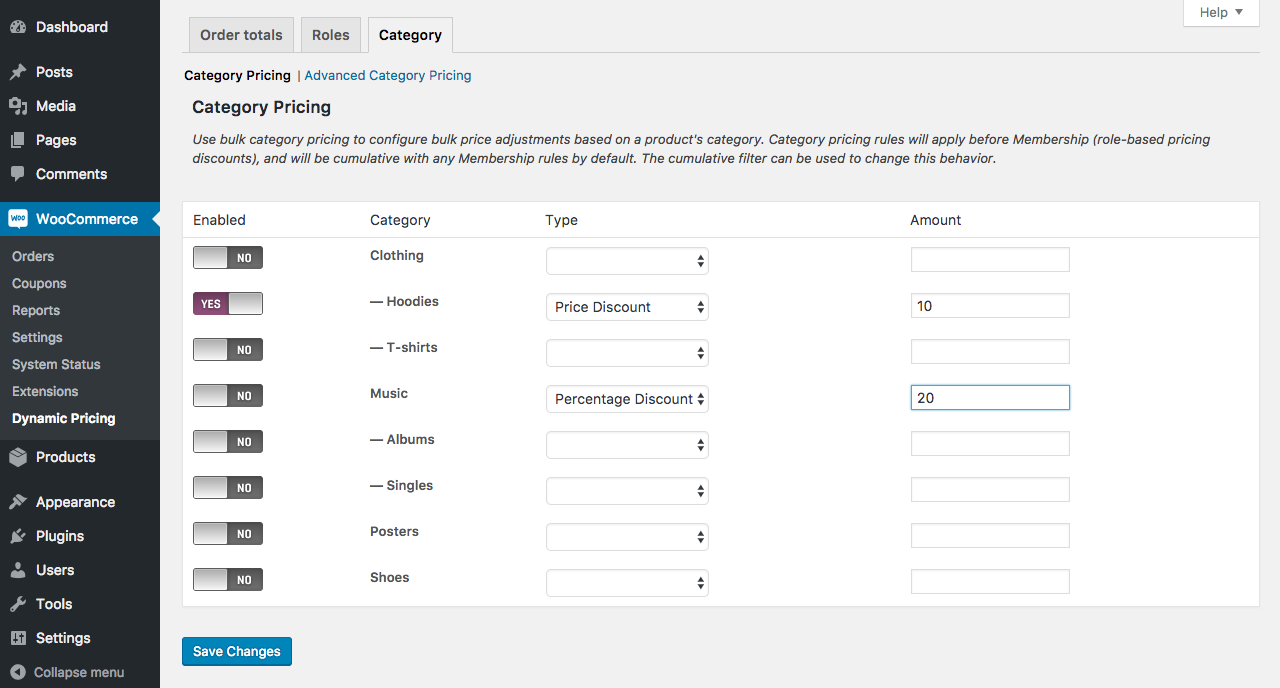Viewport: 1280px width, 688px height.
Task: Open Media via its sidebar icon
Action: [x=18, y=106]
